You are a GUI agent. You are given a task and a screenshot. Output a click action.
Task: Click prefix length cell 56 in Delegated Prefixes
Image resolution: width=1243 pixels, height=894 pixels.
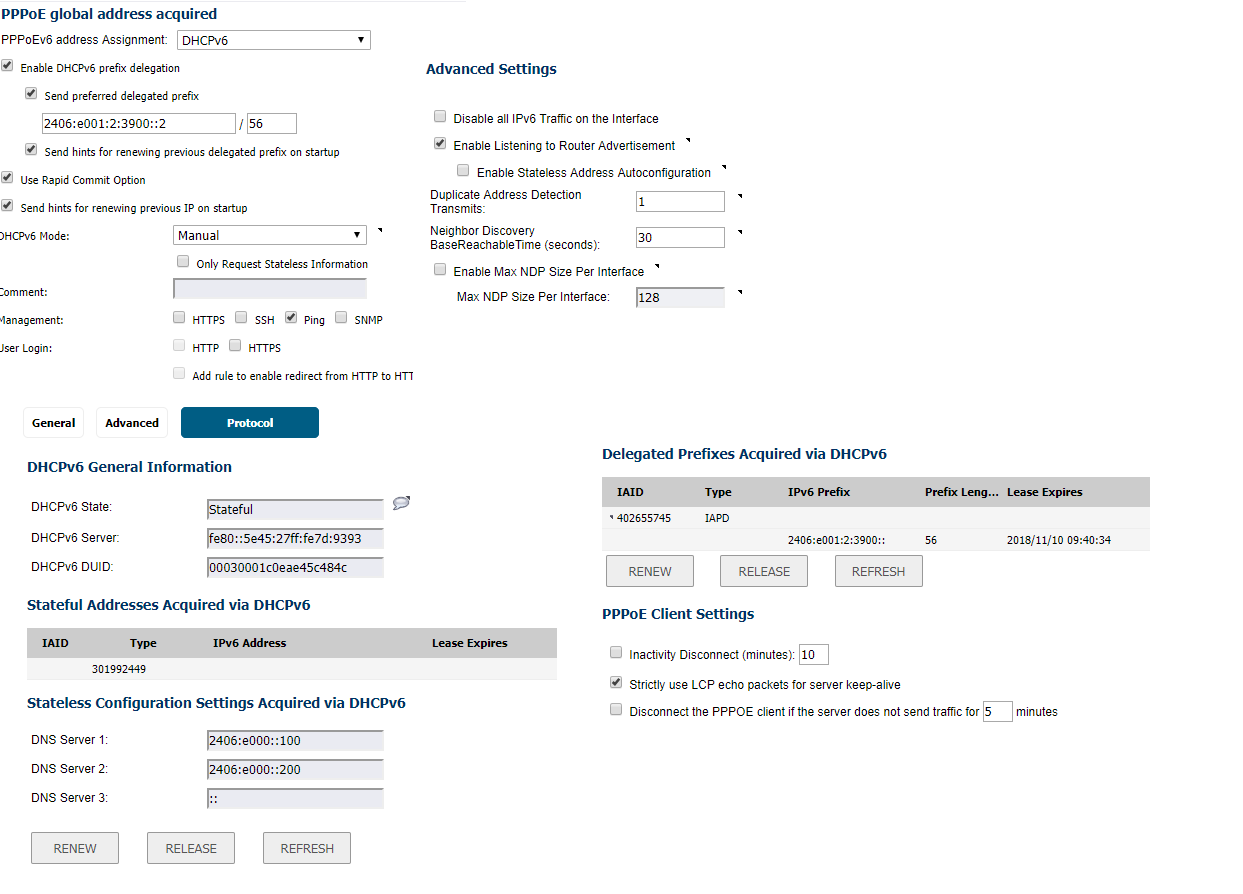click(931, 540)
